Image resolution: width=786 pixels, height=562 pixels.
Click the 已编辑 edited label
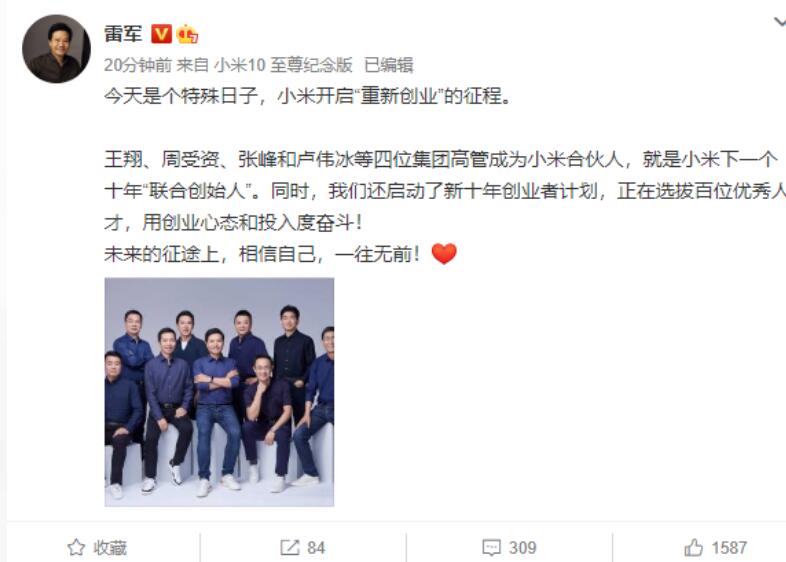[388, 65]
